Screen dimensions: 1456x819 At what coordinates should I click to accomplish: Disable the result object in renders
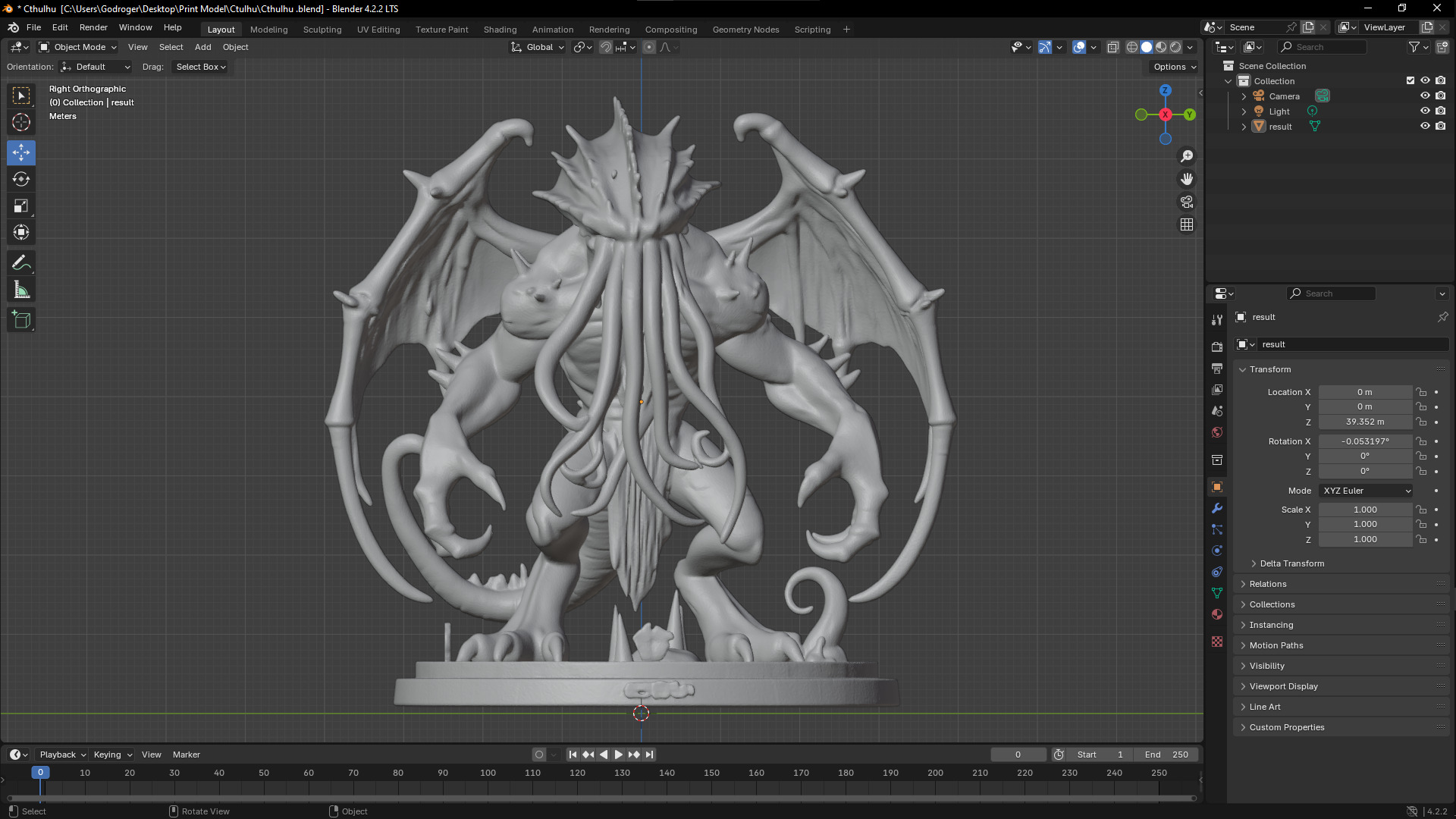point(1440,127)
